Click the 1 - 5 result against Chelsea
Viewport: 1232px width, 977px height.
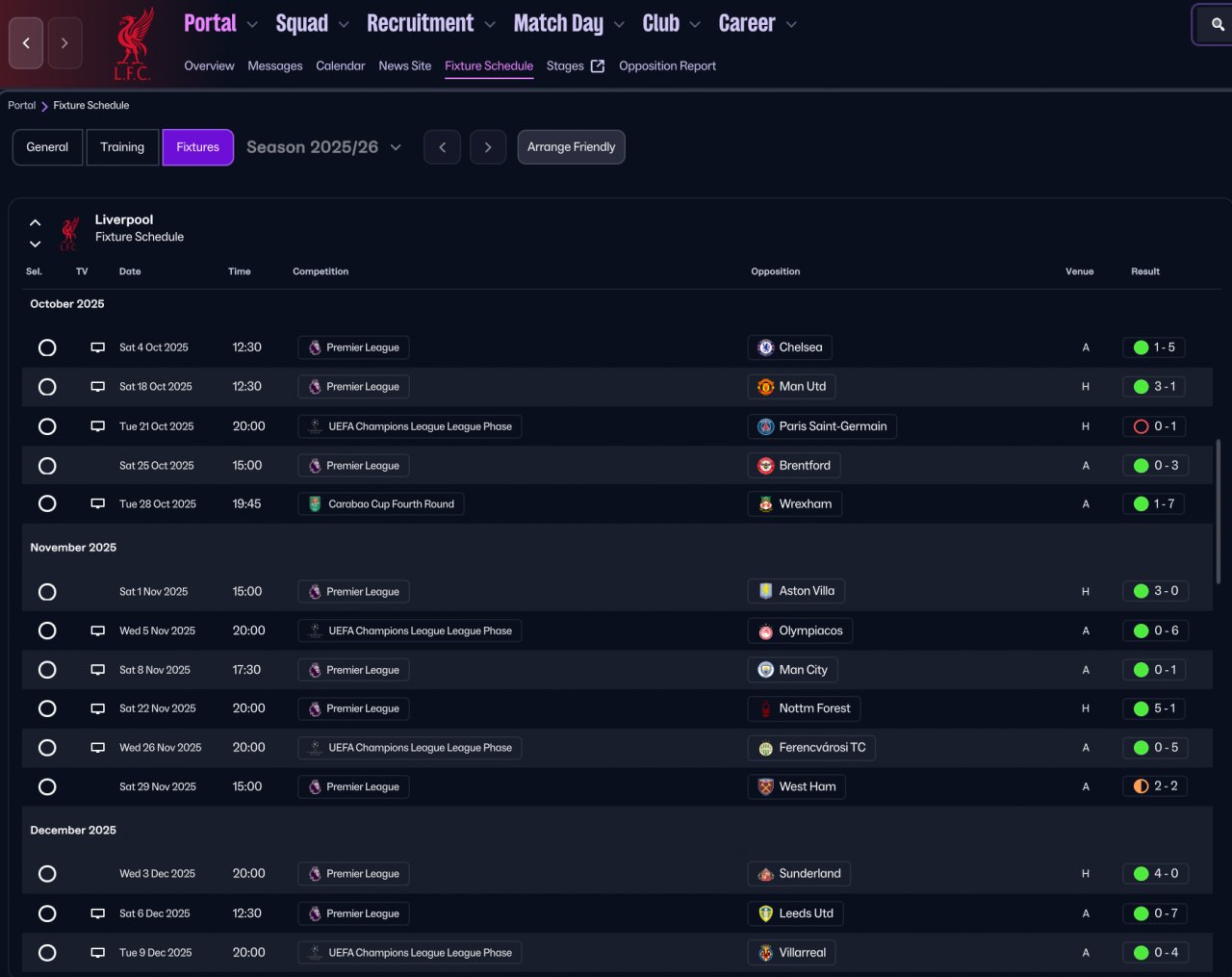pos(1154,347)
